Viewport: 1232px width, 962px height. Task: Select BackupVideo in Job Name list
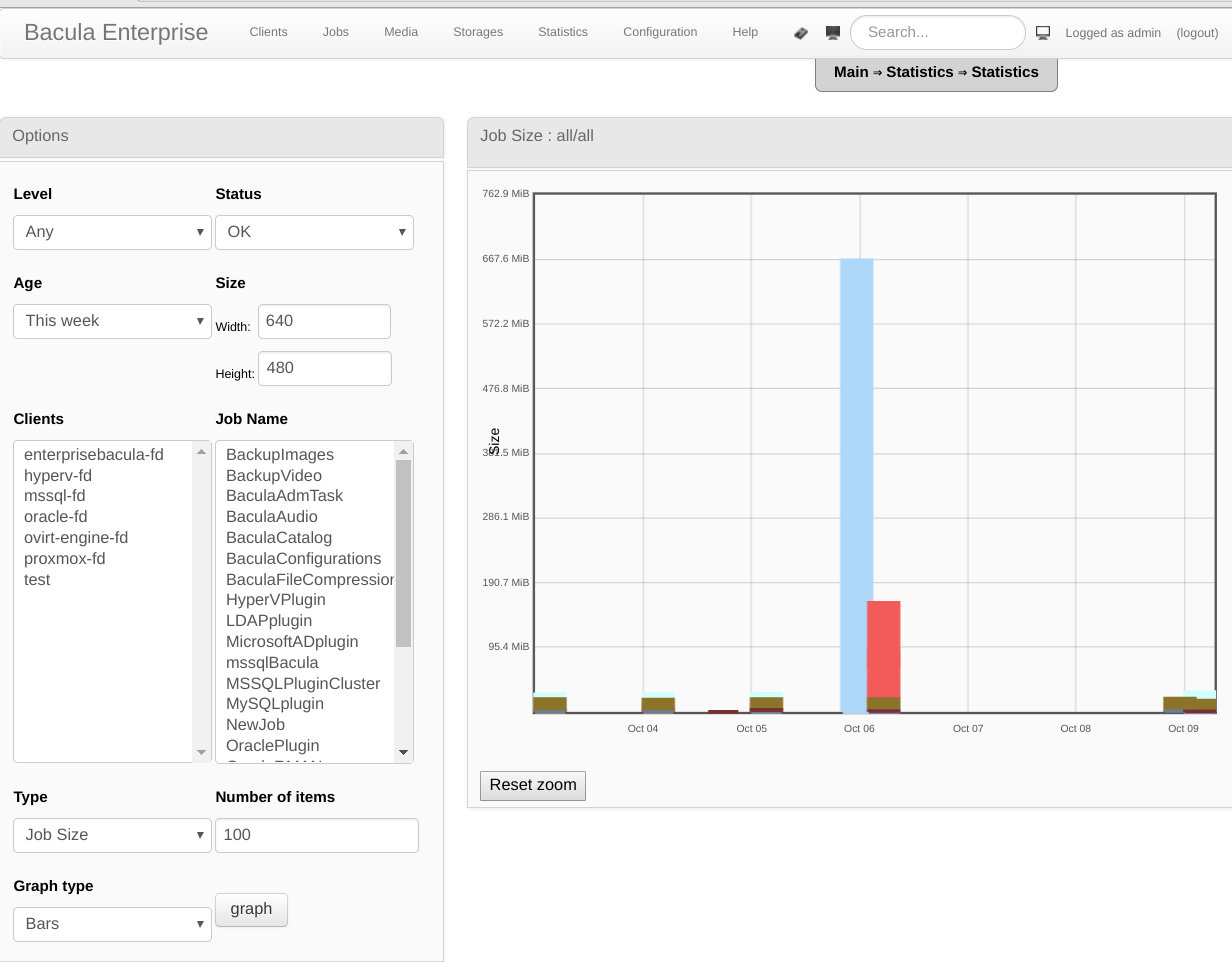[x=305, y=476]
